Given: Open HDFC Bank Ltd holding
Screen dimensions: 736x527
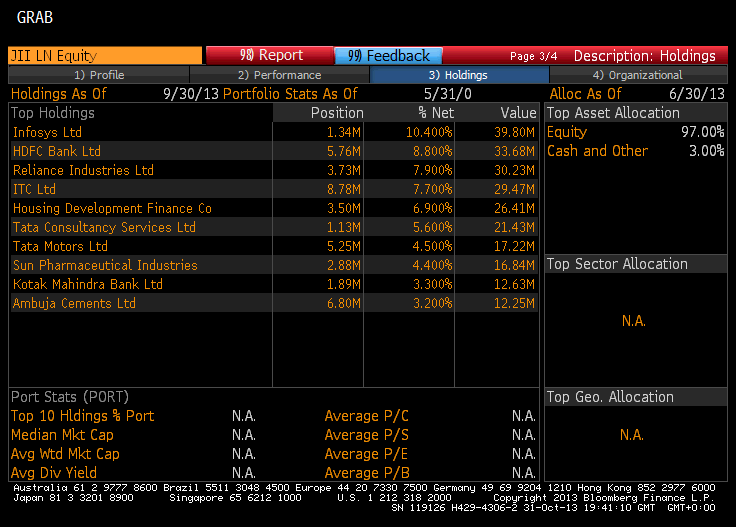Looking at the screenshot, I should [x=57, y=151].
